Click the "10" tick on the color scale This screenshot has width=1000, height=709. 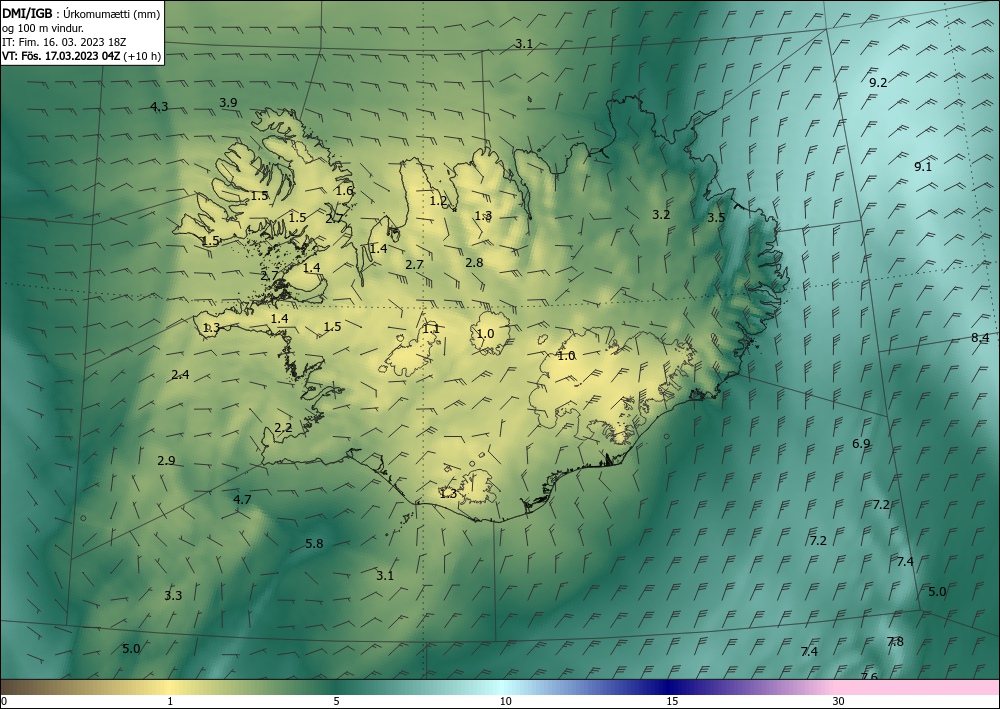[x=506, y=702]
